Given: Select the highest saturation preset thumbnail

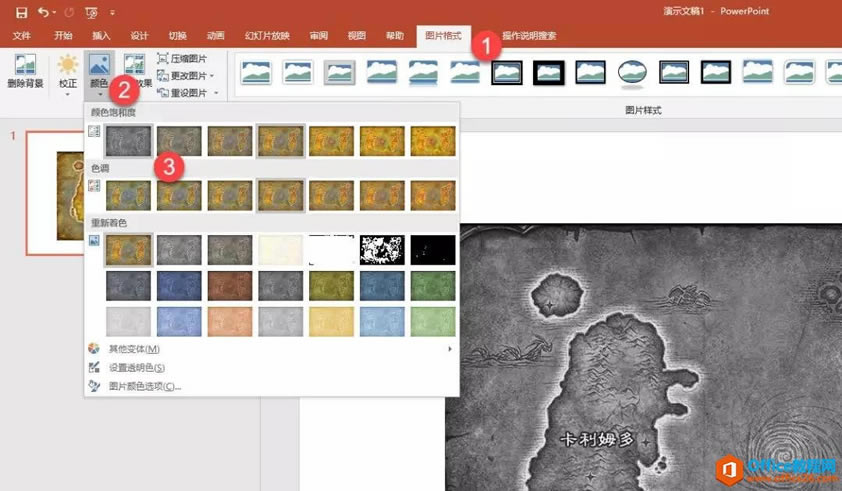Looking at the screenshot, I should 433,141.
